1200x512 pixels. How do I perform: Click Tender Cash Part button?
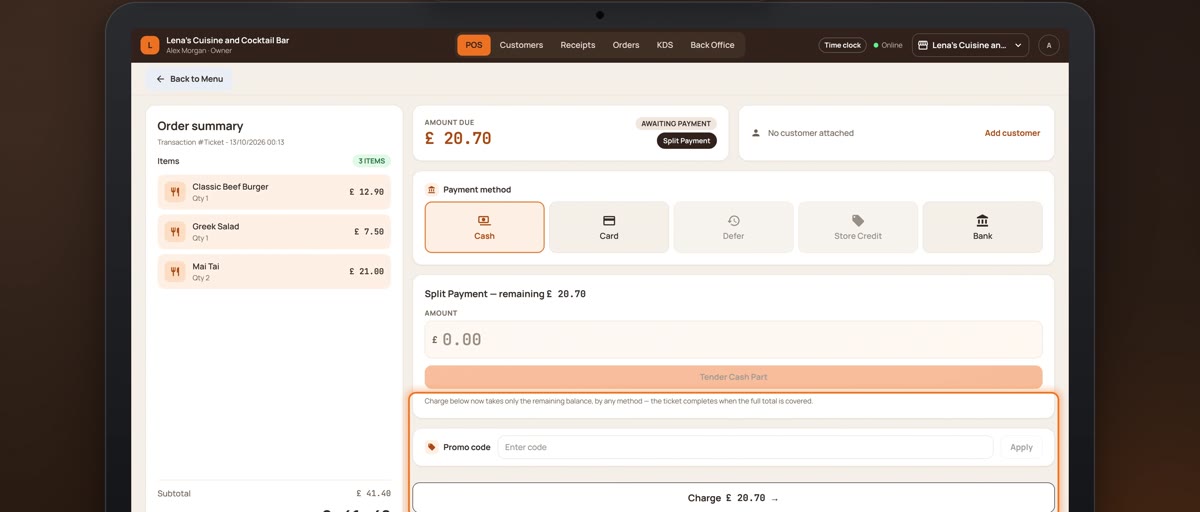[733, 377]
